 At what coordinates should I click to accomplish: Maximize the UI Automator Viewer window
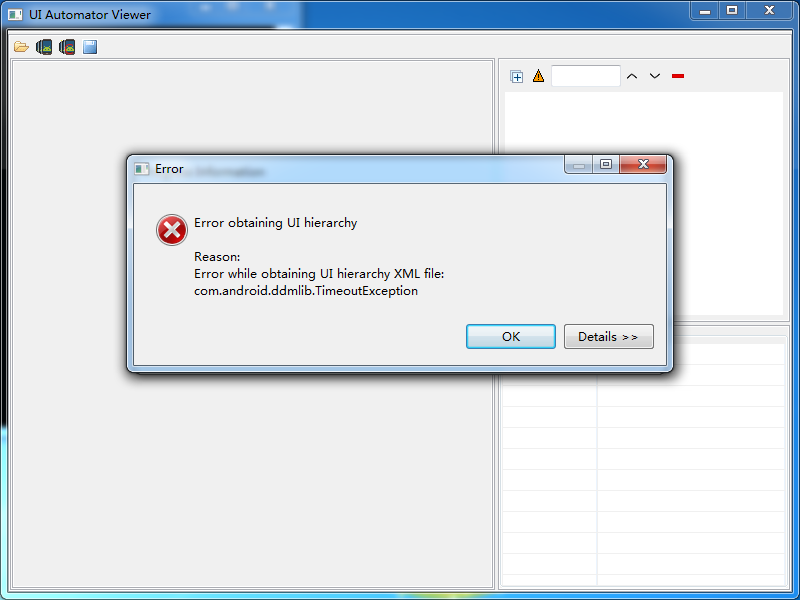pos(732,11)
